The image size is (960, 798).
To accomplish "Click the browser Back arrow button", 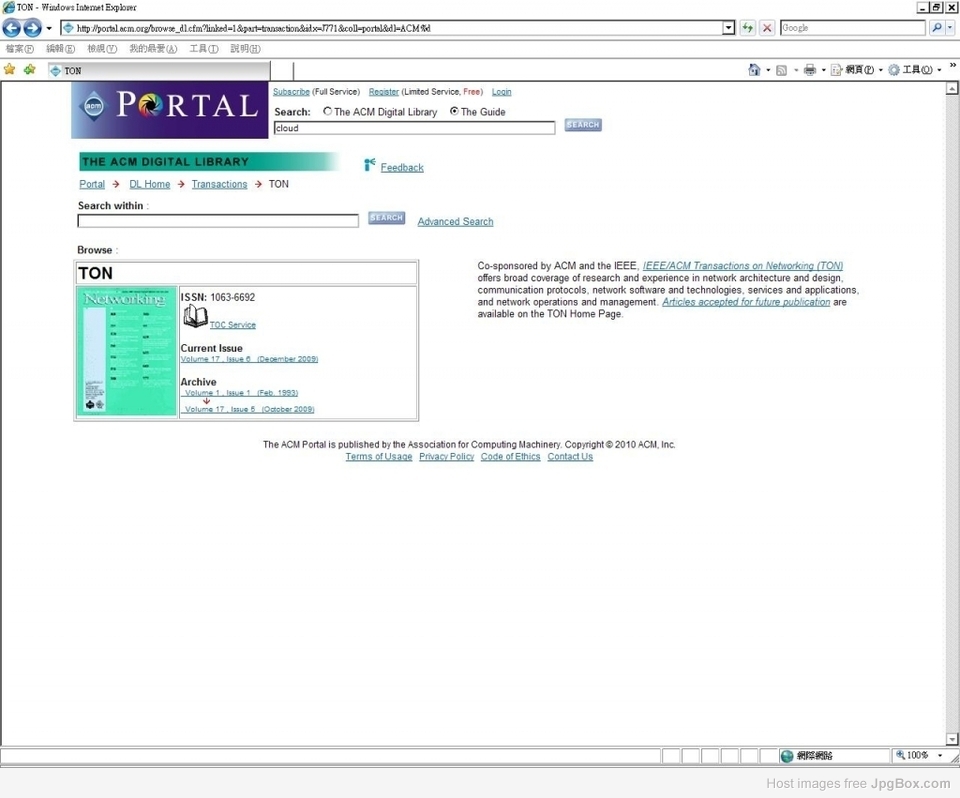I will (12, 28).
